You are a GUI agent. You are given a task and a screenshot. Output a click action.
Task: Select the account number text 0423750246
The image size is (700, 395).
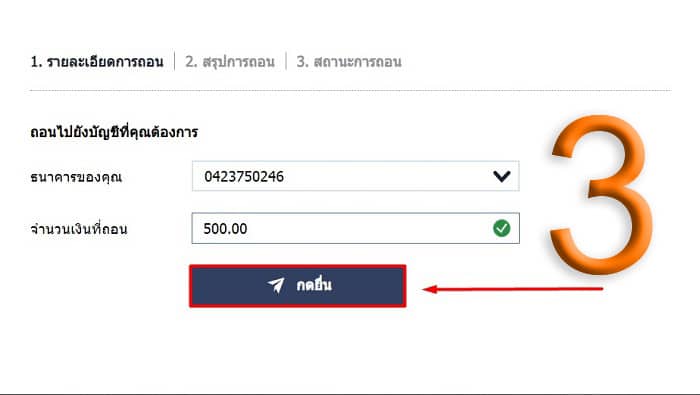pyautogui.click(x=244, y=177)
